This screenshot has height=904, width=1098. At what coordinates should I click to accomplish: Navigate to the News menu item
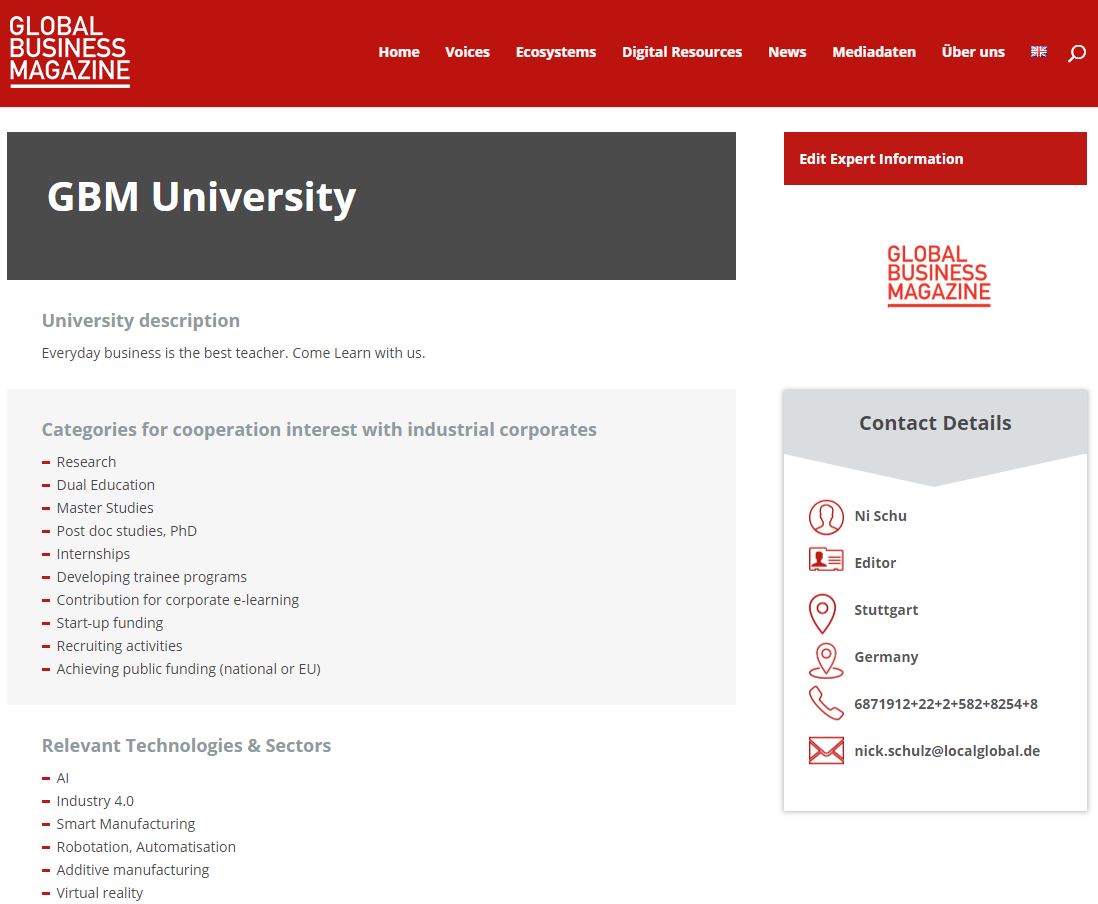click(x=787, y=52)
